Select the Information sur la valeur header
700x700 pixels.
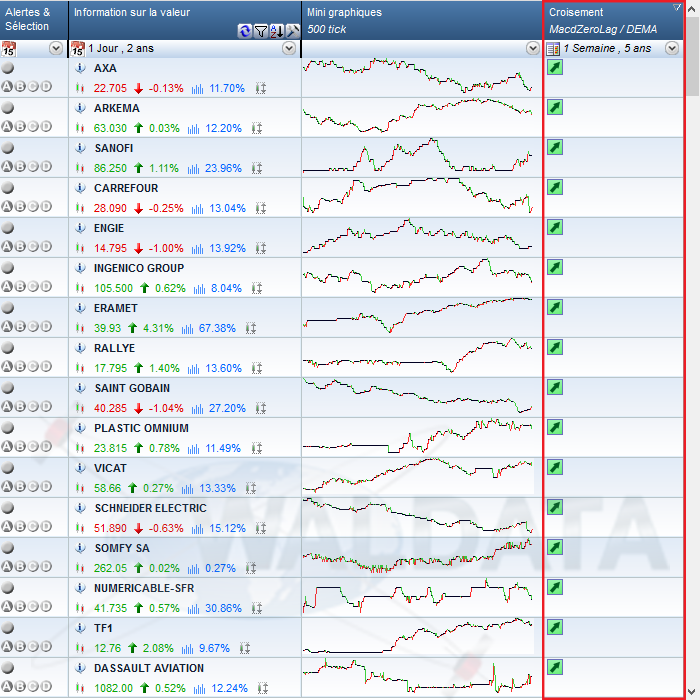coord(185,20)
